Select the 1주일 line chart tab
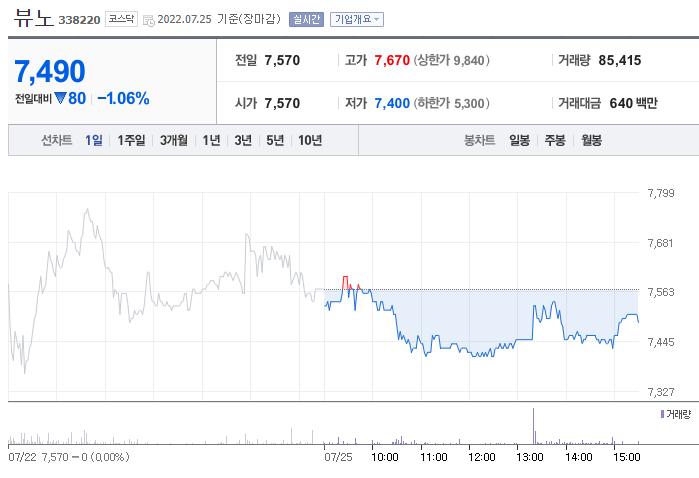The image size is (699, 478). click(131, 140)
